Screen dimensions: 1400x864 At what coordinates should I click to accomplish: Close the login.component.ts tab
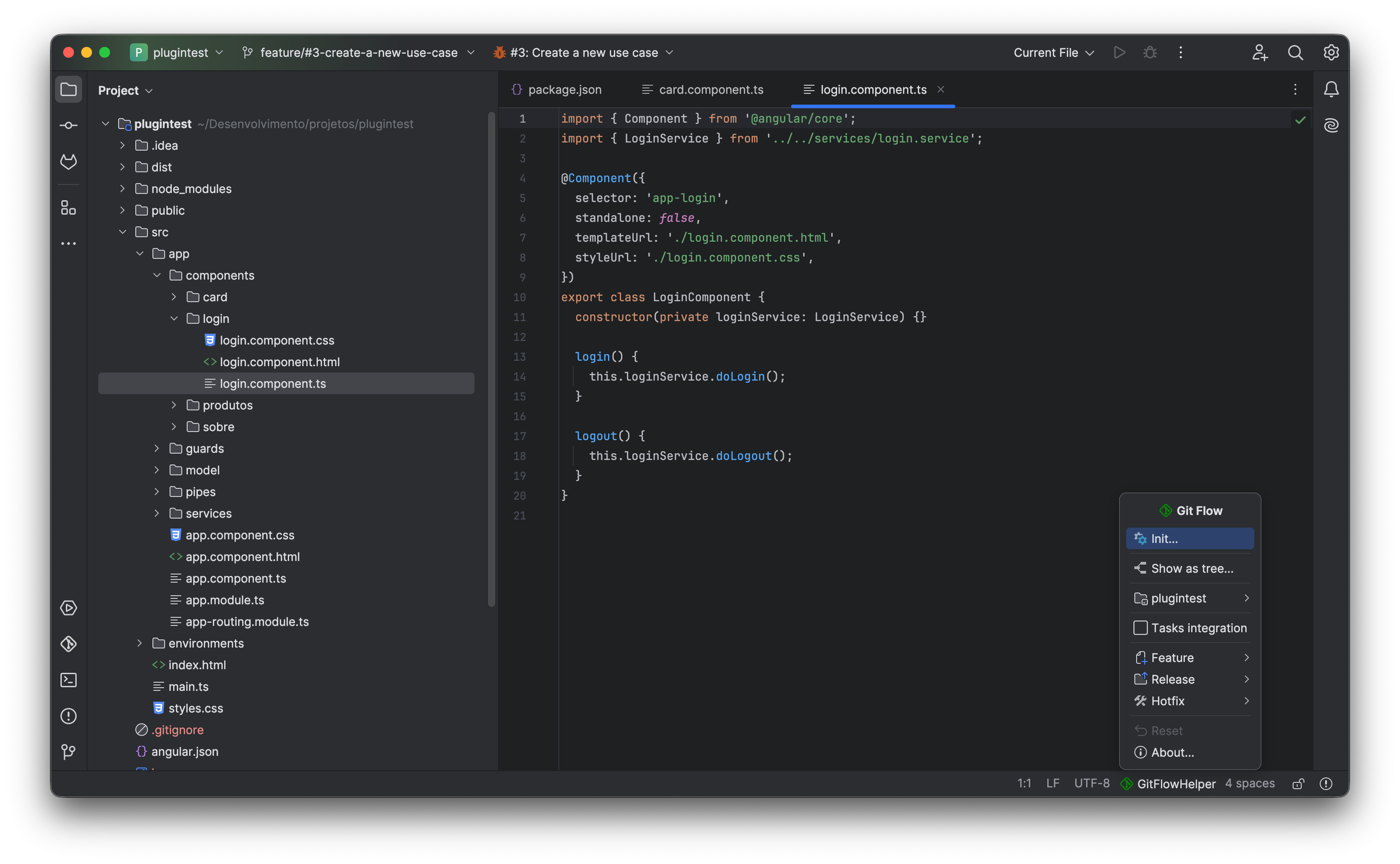[x=940, y=90]
